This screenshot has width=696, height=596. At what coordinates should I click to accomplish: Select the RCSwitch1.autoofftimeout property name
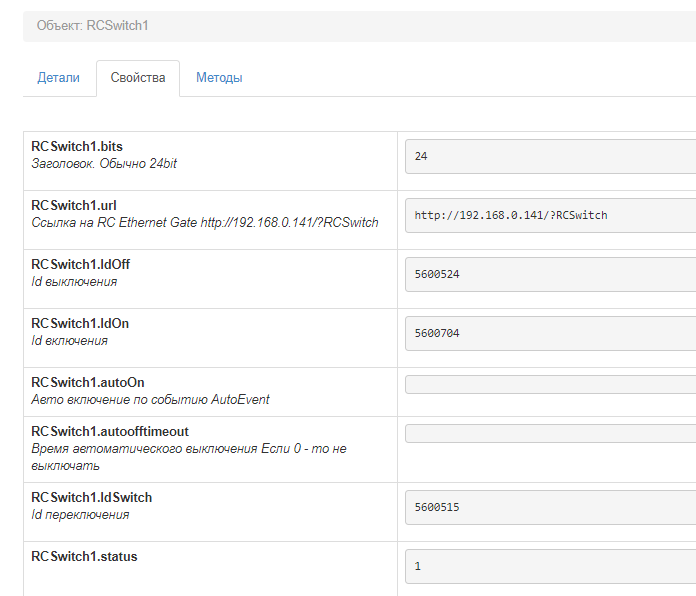110,432
